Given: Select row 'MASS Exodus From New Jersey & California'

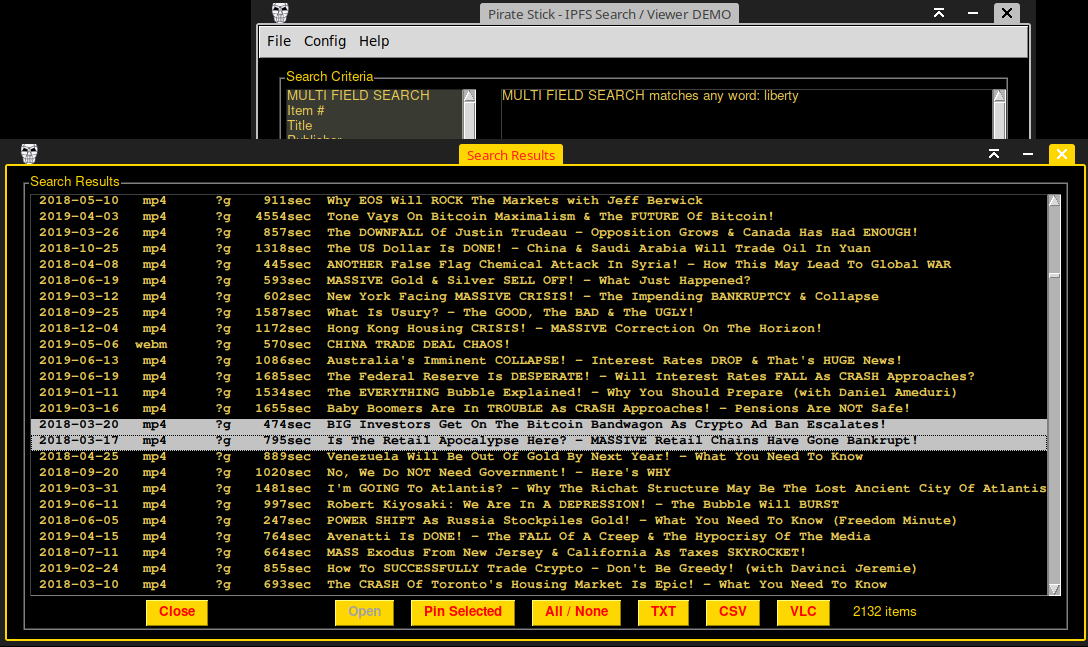Looking at the screenshot, I should (539, 552).
